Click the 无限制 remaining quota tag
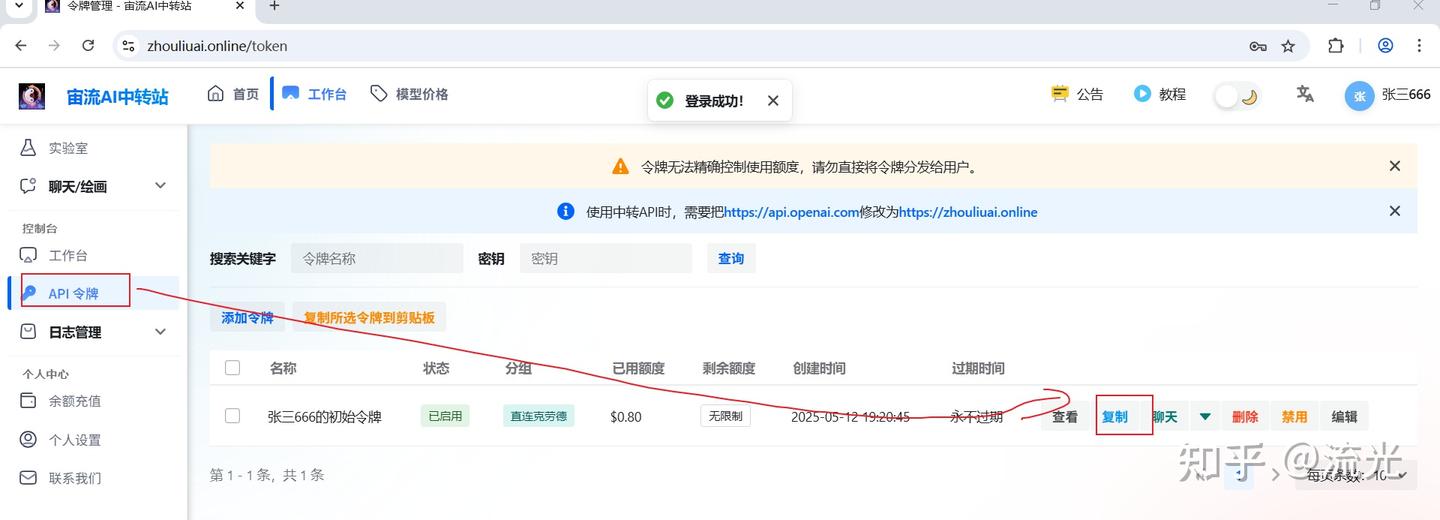Image resolution: width=1440 pixels, height=520 pixels. click(725, 416)
